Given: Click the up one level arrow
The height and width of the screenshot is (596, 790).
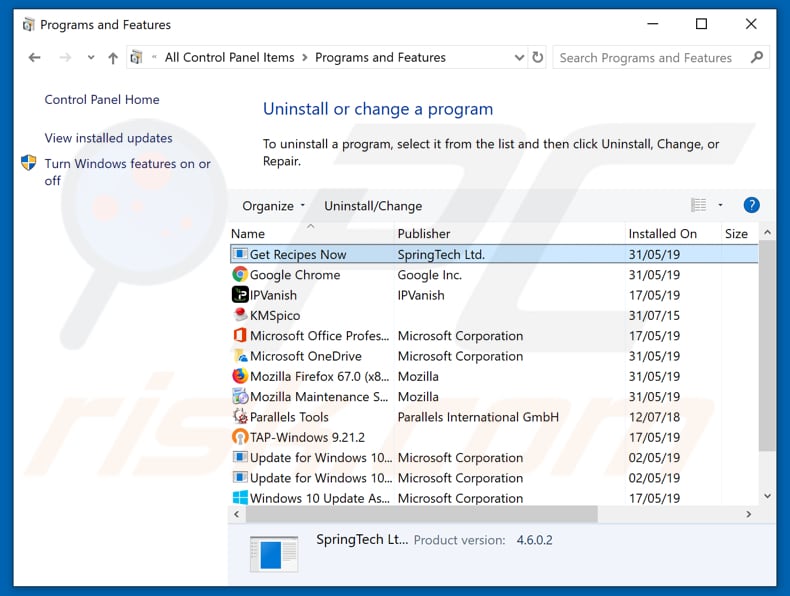Looking at the screenshot, I should [113, 58].
